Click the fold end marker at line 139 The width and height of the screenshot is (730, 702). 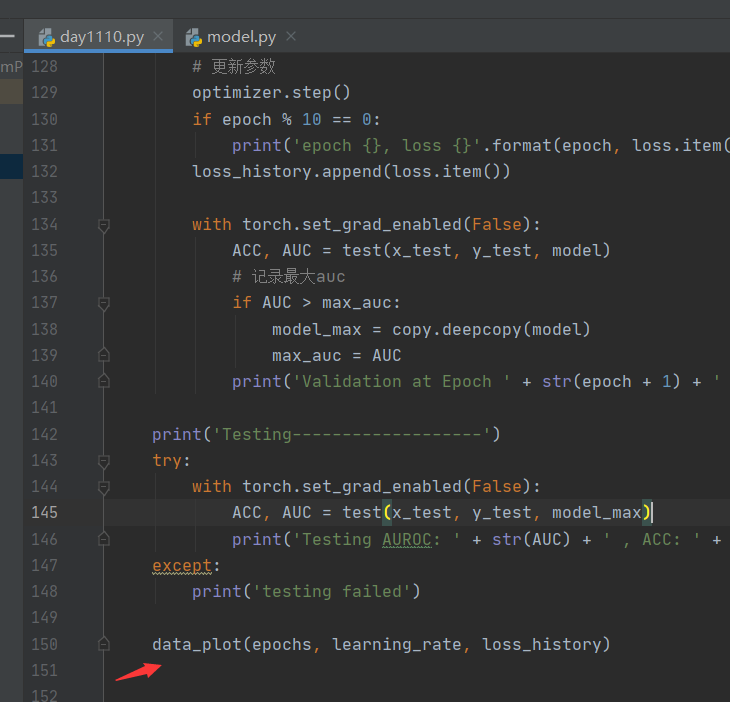click(104, 355)
